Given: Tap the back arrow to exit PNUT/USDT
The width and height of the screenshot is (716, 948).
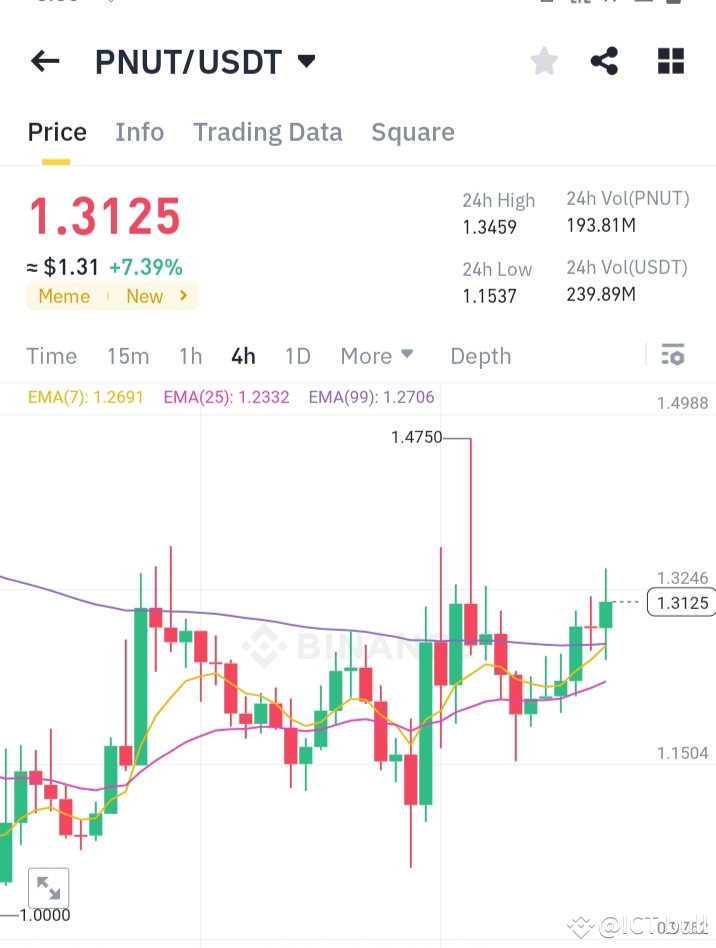Looking at the screenshot, I should (x=44, y=61).
